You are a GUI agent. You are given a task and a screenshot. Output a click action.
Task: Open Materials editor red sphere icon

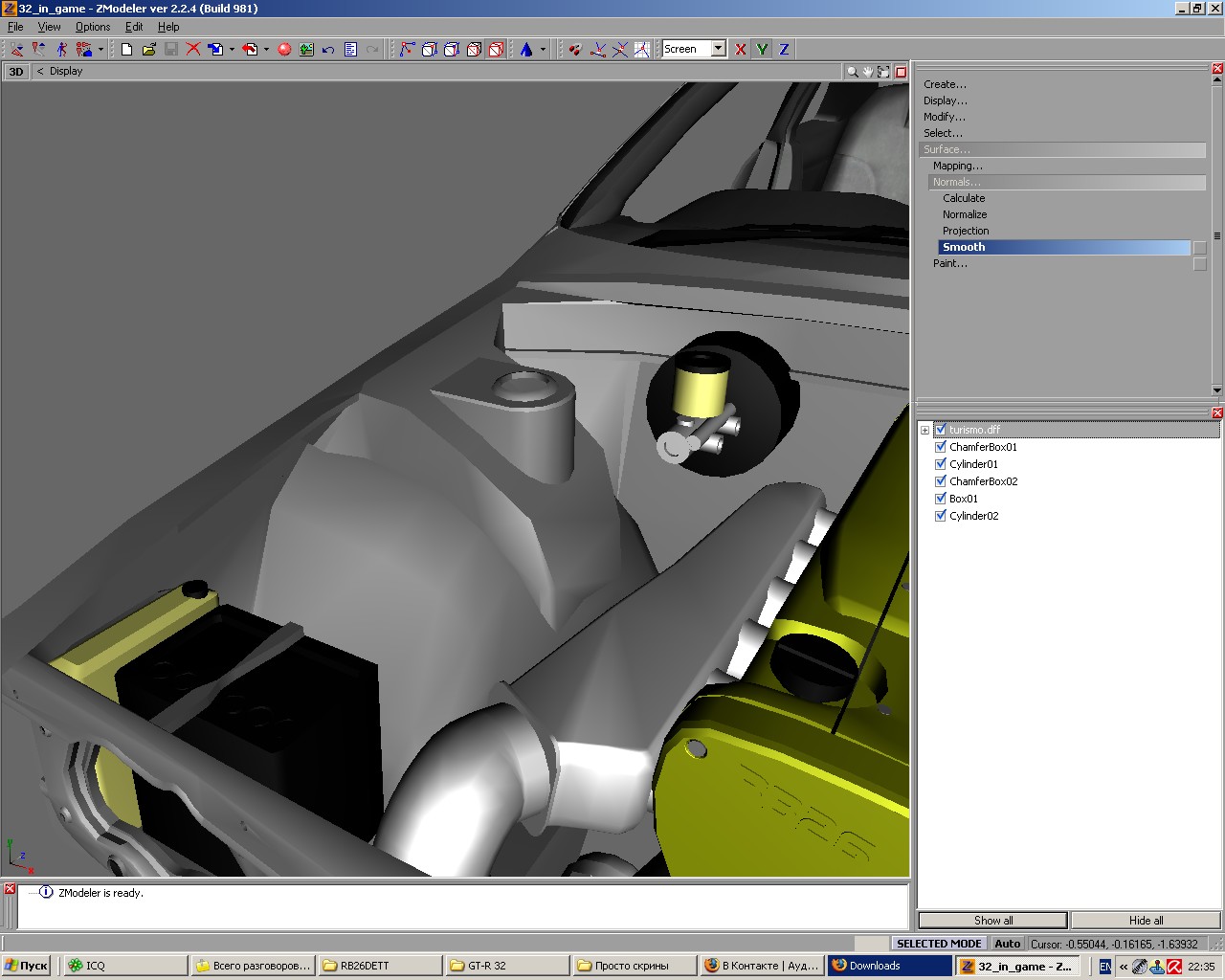284,49
